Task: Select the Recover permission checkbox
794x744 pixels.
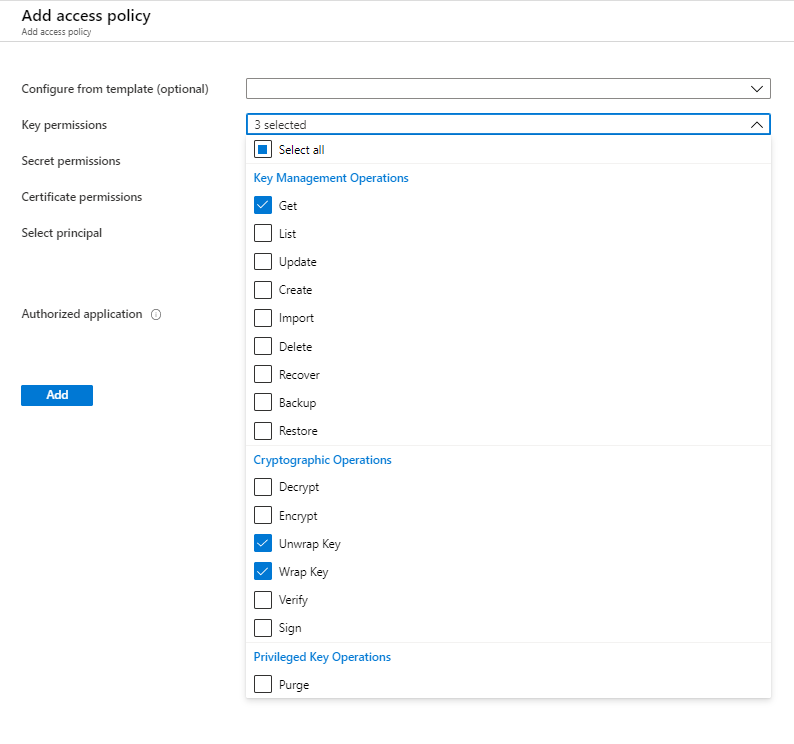Action: click(263, 375)
